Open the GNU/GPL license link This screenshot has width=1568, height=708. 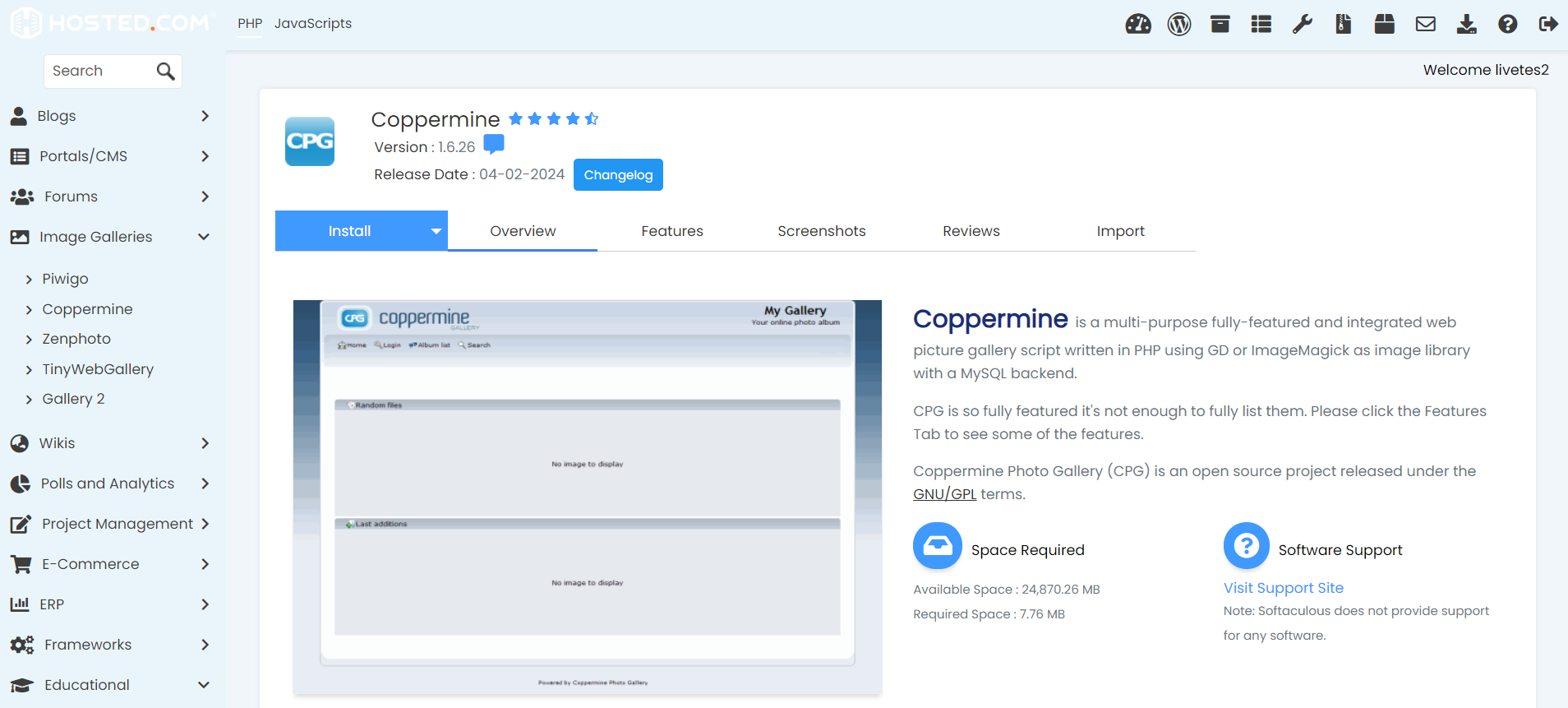[945, 494]
